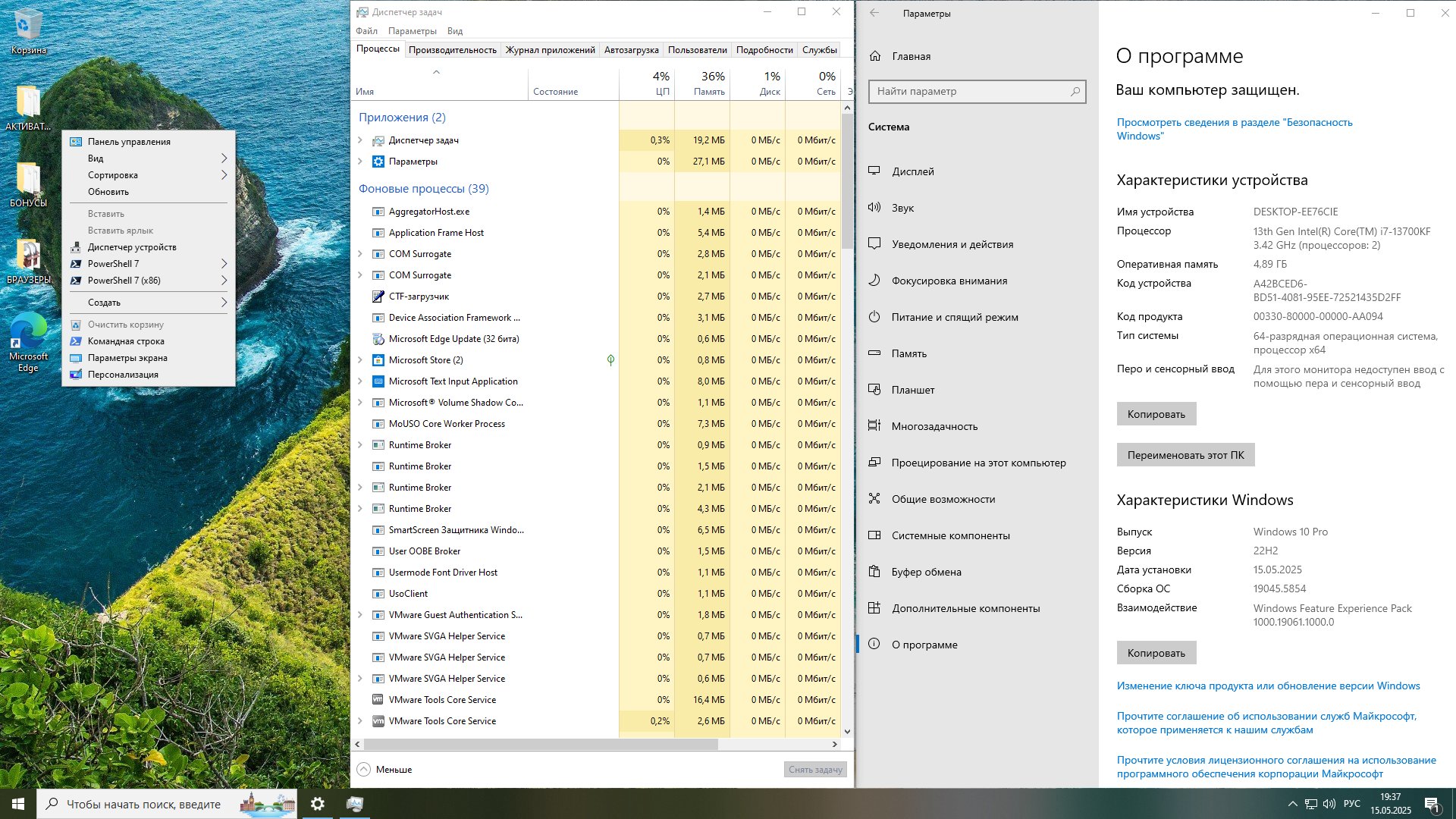
Task: Click the Clipboard (Буфер обмена) icon
Action: point(874,572)
